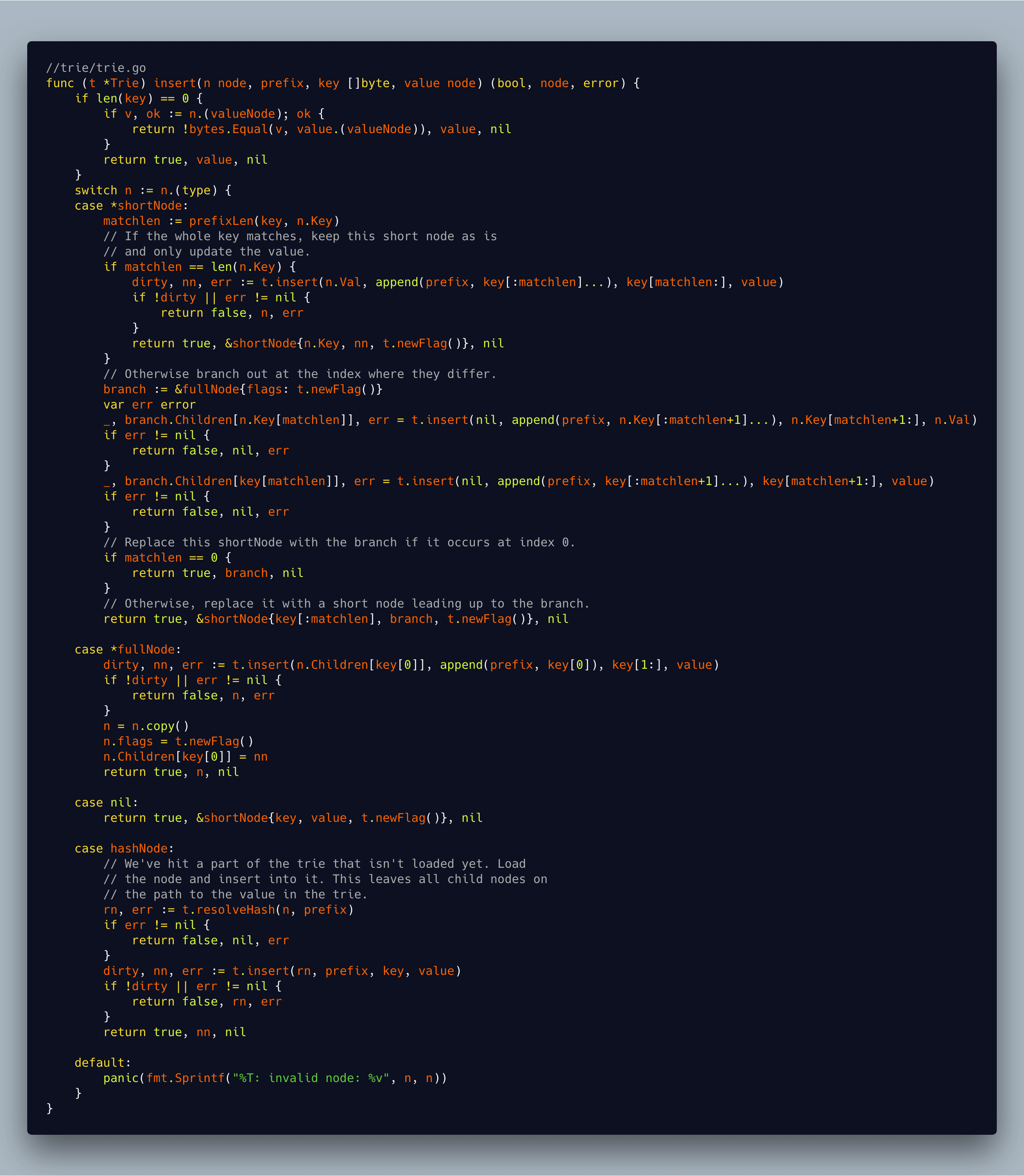Click comment 'We've hit a part of the trie'
Viewport: 1024px width, 1176px height.
(314, 864)
